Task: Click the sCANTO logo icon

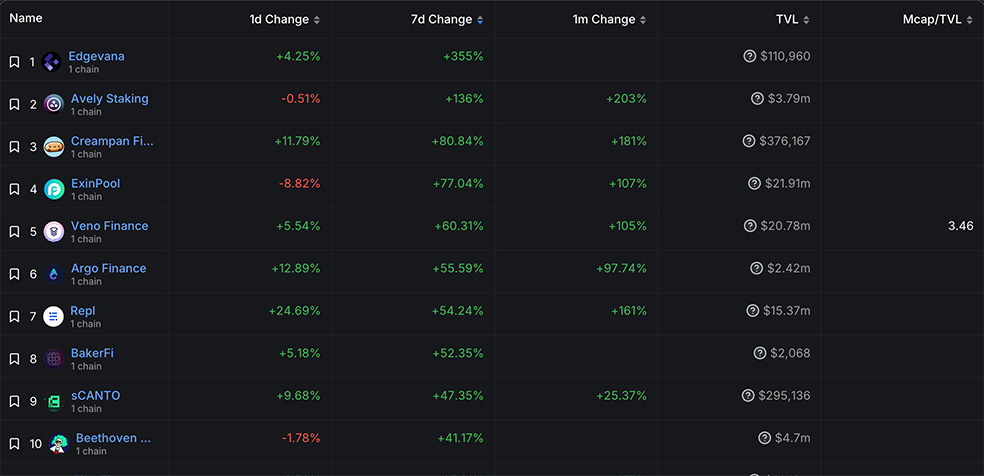Action: click(x=54, y=401)
